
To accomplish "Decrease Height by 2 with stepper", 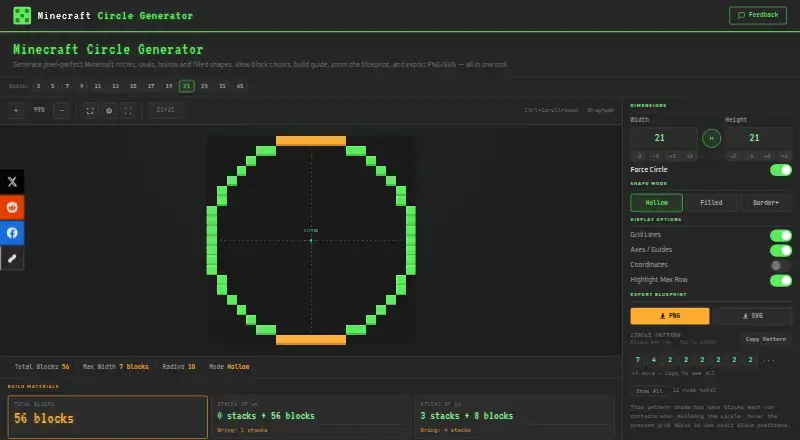I will pyautogui.click(x=733, y=156).
